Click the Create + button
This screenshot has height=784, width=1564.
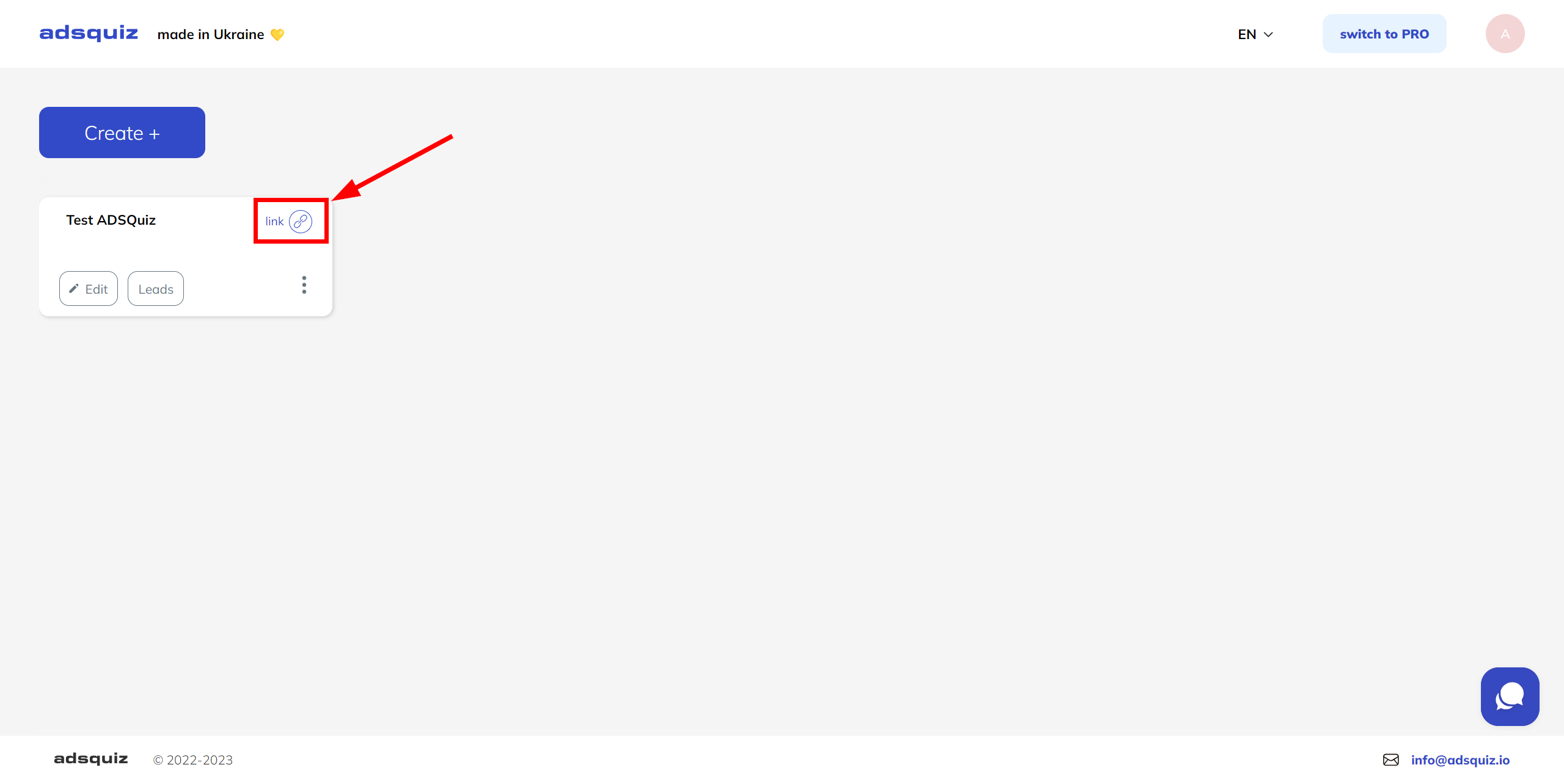coord(122,132)
